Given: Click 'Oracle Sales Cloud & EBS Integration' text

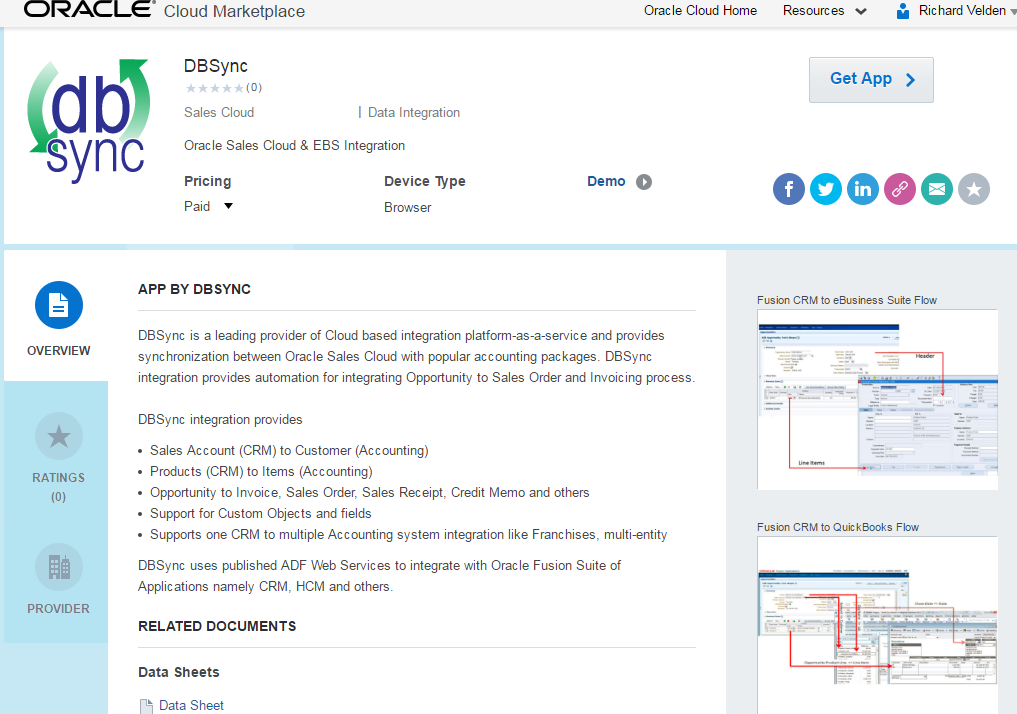Looking at the screenshot, I should tap(294, 146).
